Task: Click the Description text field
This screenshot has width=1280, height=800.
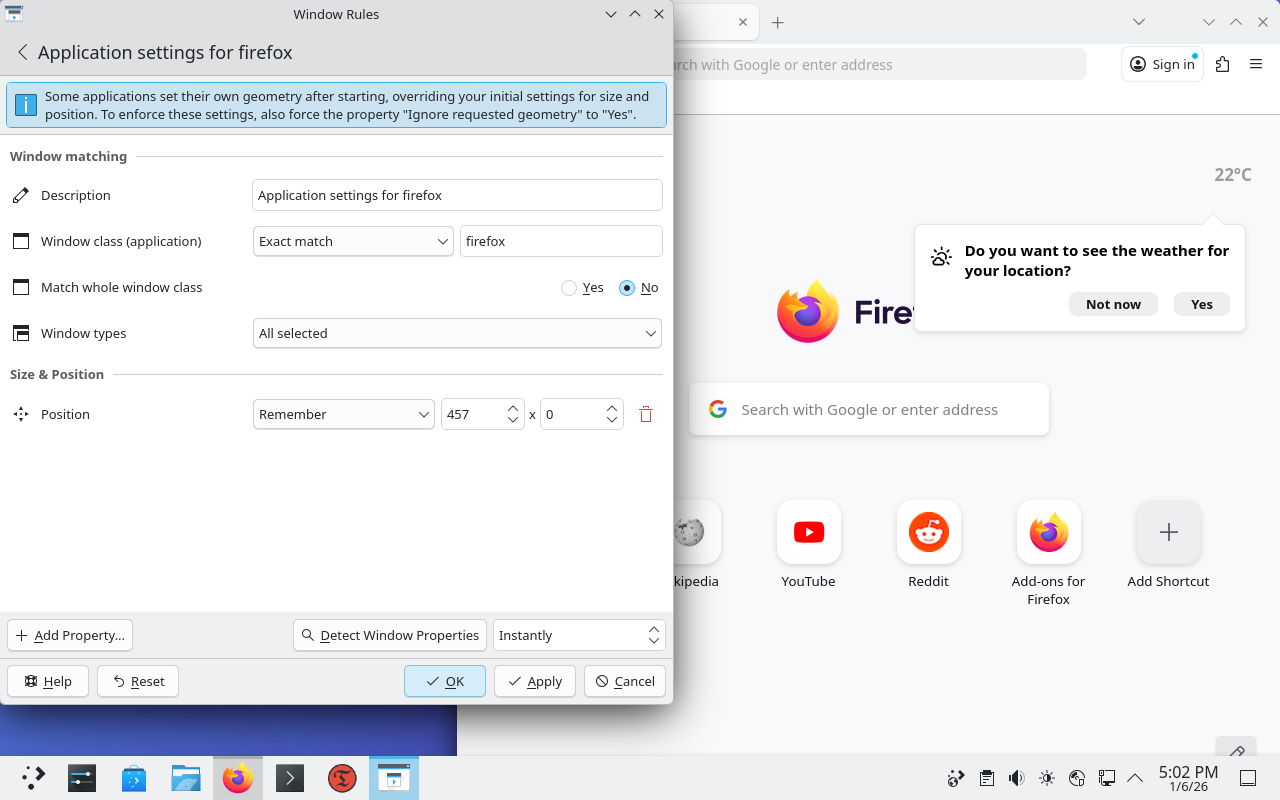Action: tap(457, 195)
